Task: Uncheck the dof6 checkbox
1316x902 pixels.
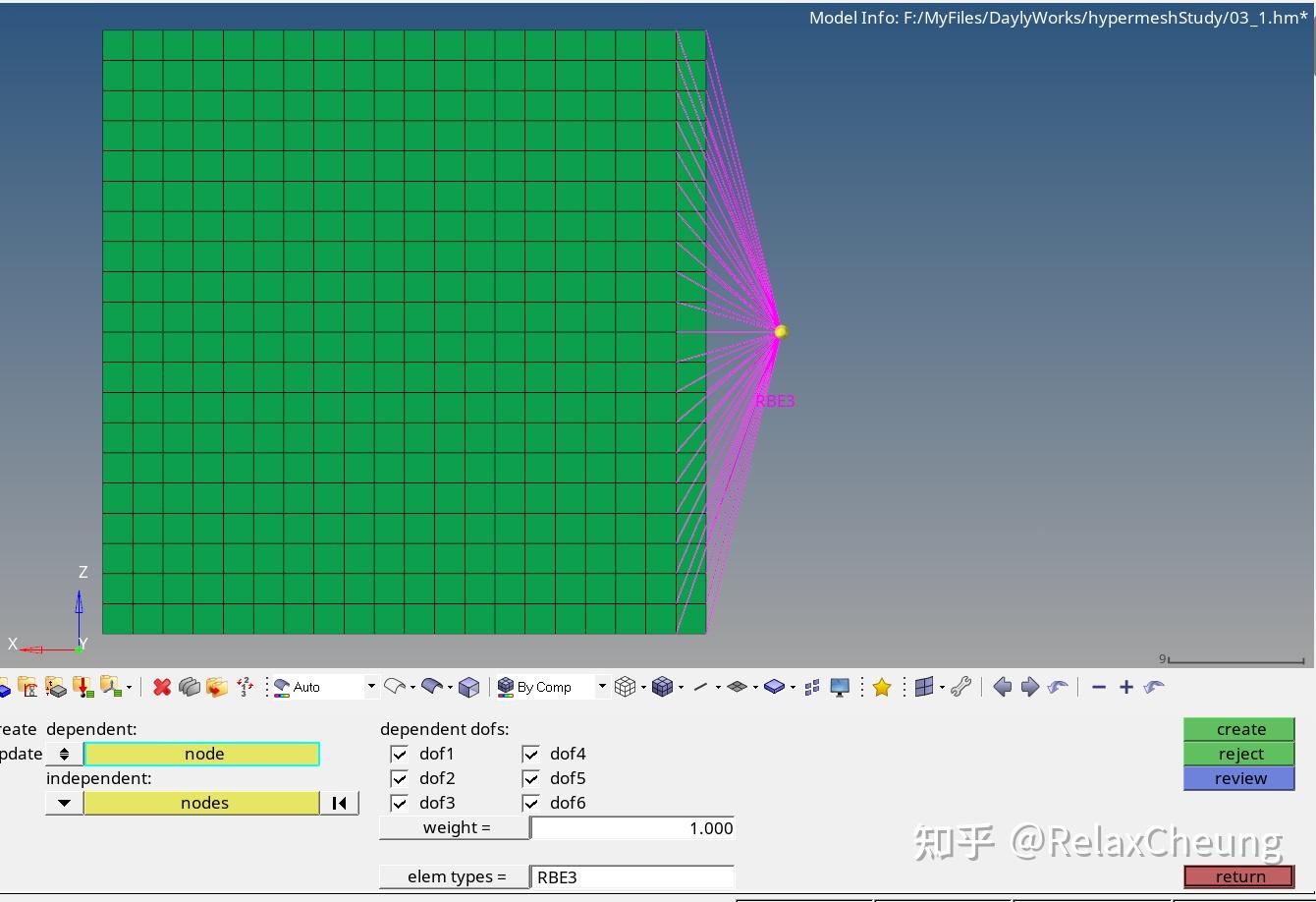Action: pyautogui.click(x=531, y=803)
